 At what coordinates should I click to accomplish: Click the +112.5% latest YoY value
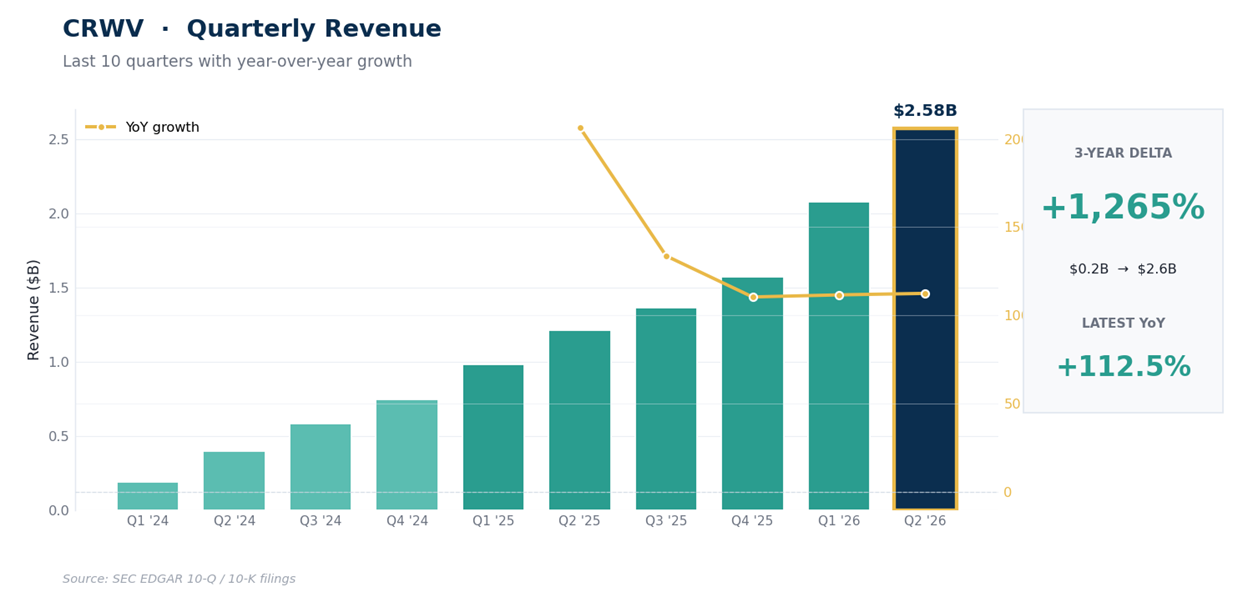(1123, 368)
